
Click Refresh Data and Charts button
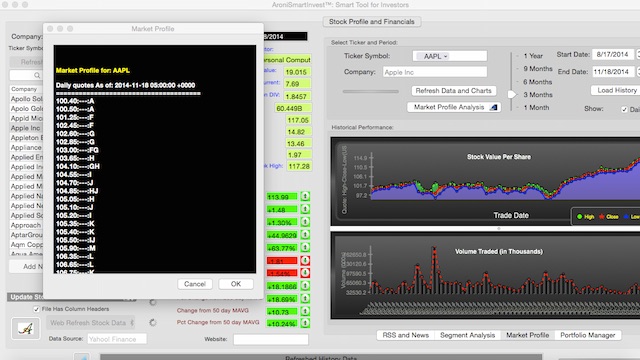[x=453, y=91]
